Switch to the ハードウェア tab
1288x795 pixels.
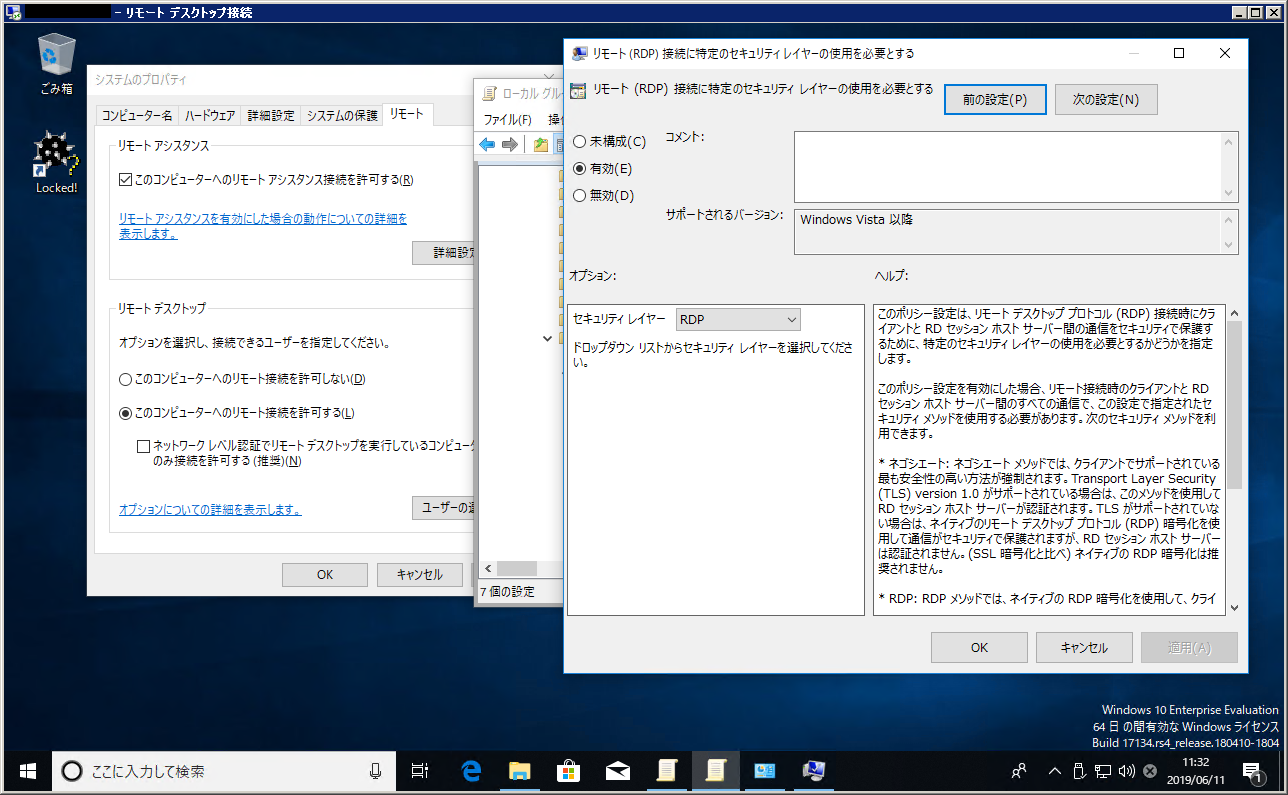click(210, 116)
